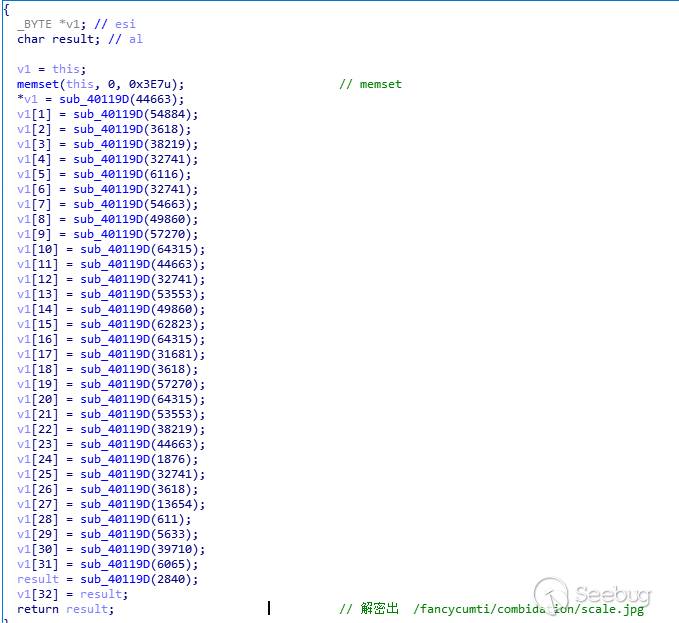The width and height of the screenshot is (679, 623).
Task: Click the v1[23] assignment line
Action: pyautogui.click(x=111, y=445)
